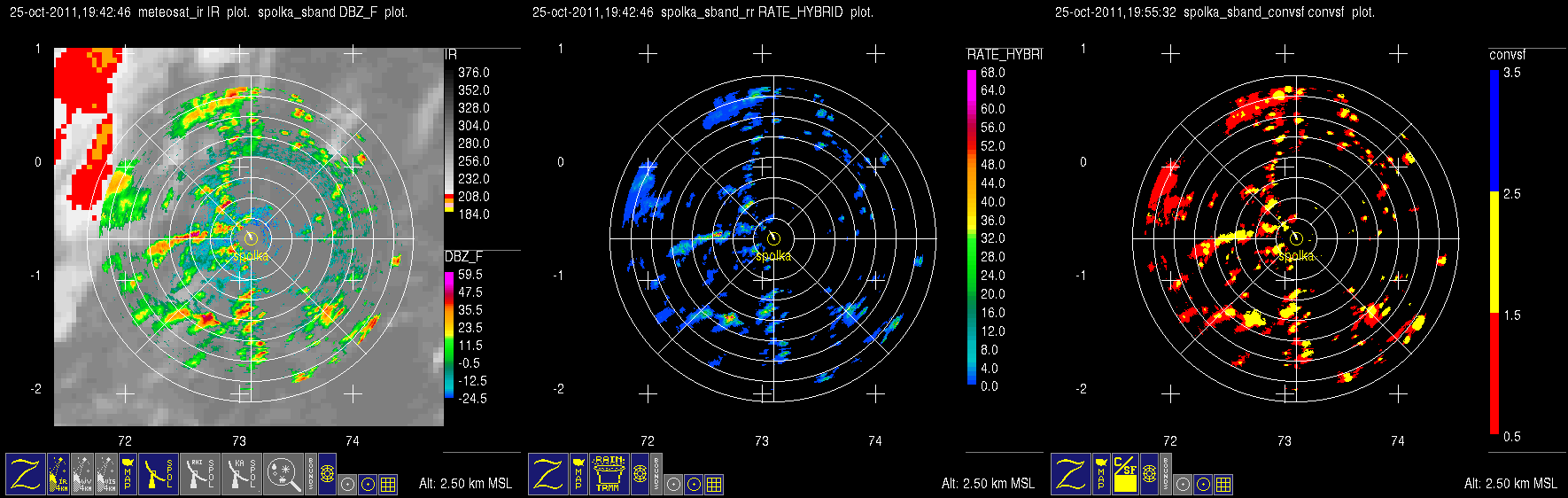Viewport: 1568px width, 498px height.
Task: Click the Alt: 2.50 km MSL label in the left panel
Action: [465, 483]
